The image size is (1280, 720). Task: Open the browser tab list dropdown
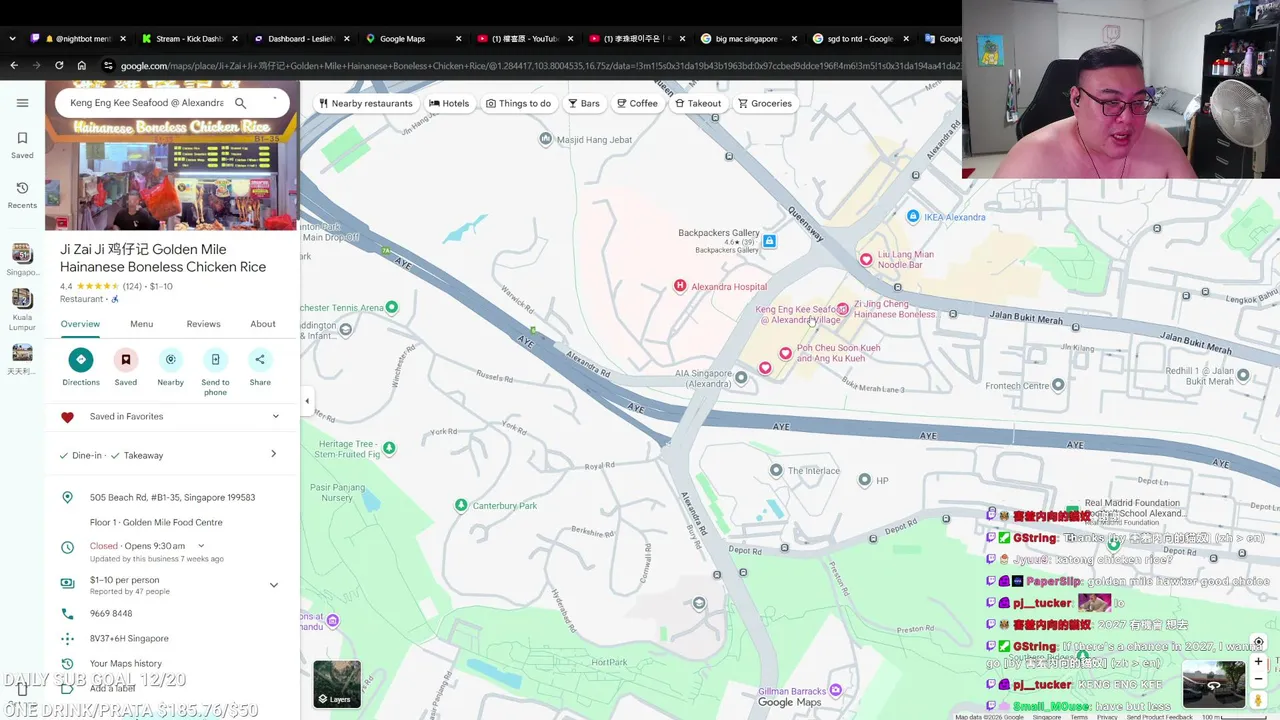click(x=12, y=39)
